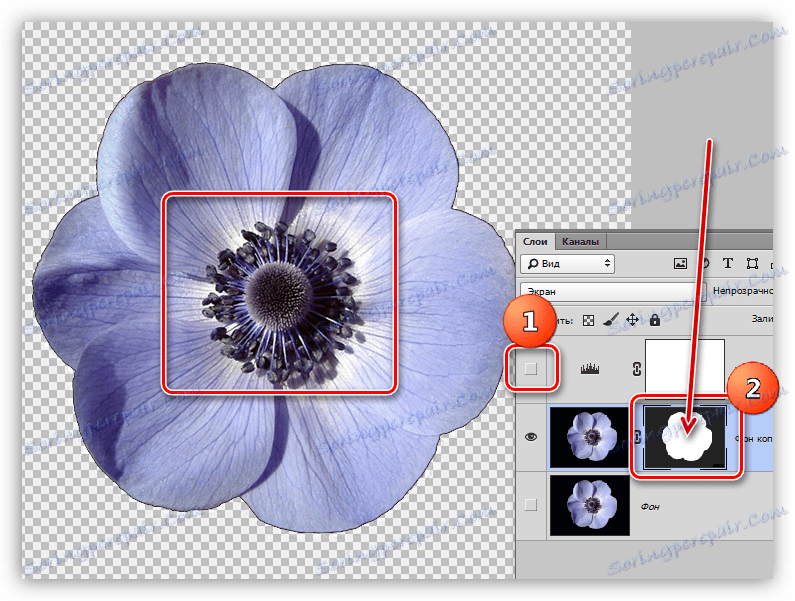Switch to the Каналы tab

tap(580, 242)
